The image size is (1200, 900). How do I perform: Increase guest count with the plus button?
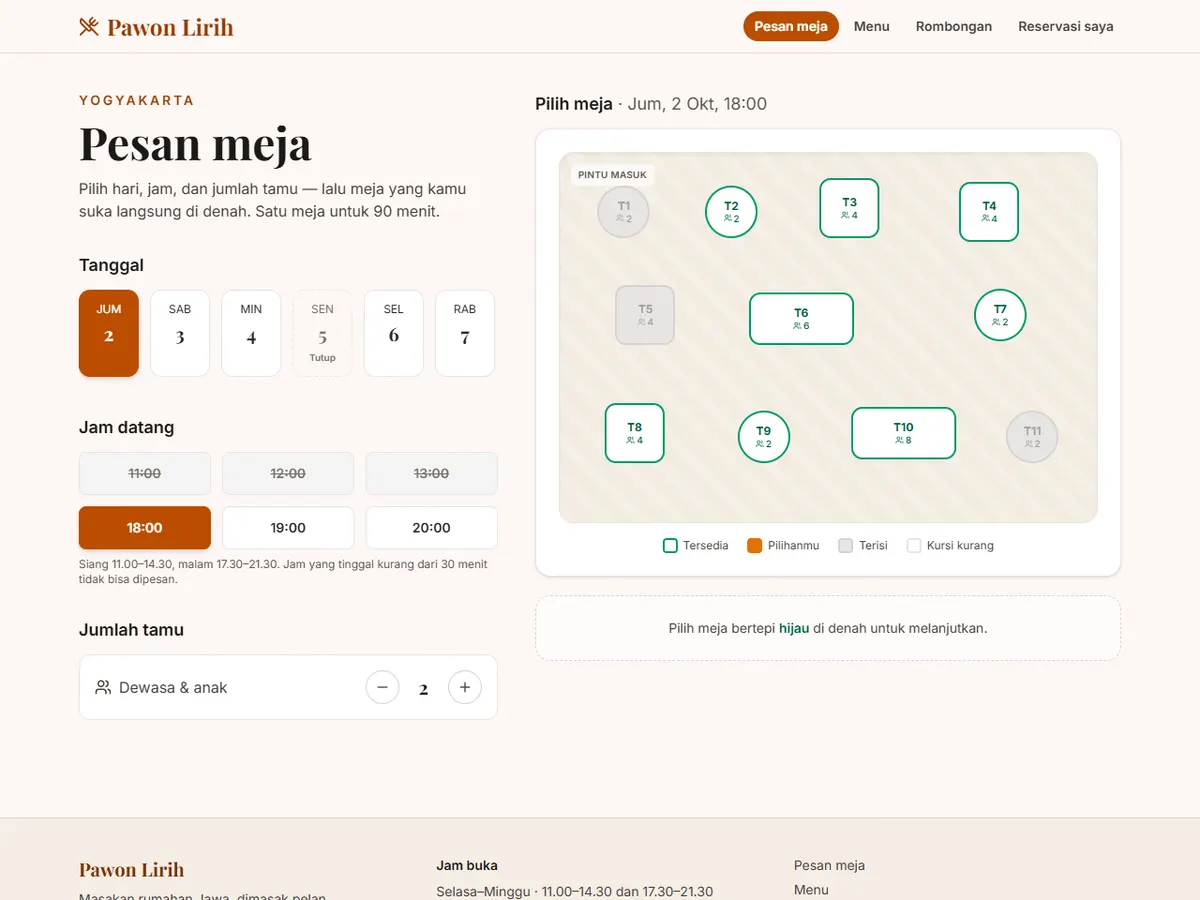click(x=465, y=688)
